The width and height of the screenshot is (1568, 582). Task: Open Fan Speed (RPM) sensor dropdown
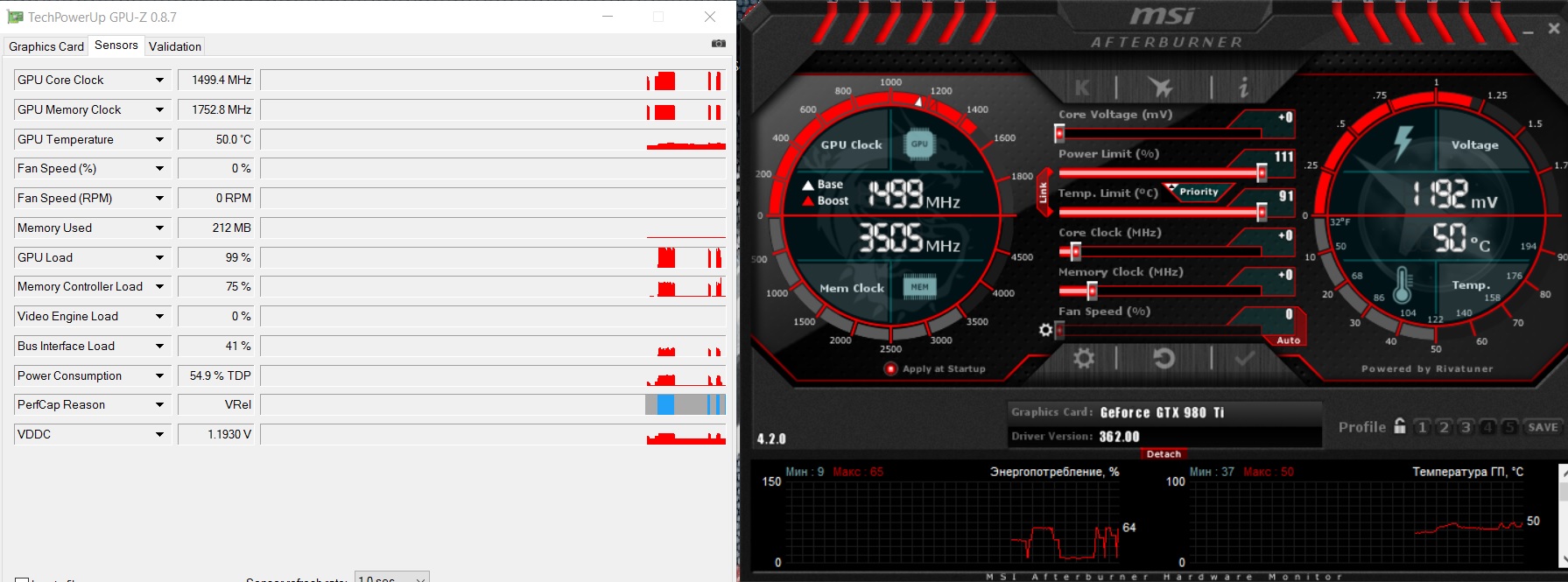[159, 198]
